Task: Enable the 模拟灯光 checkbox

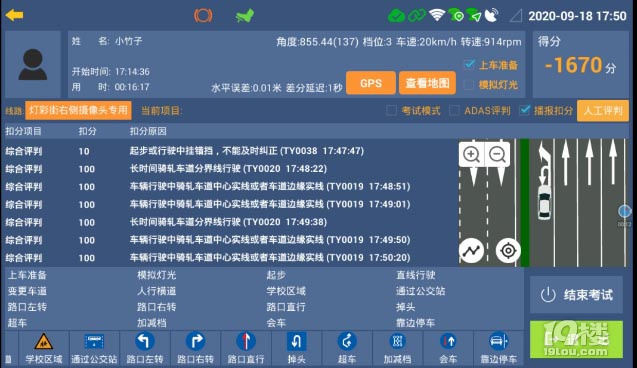Action: tap(469, 84)
